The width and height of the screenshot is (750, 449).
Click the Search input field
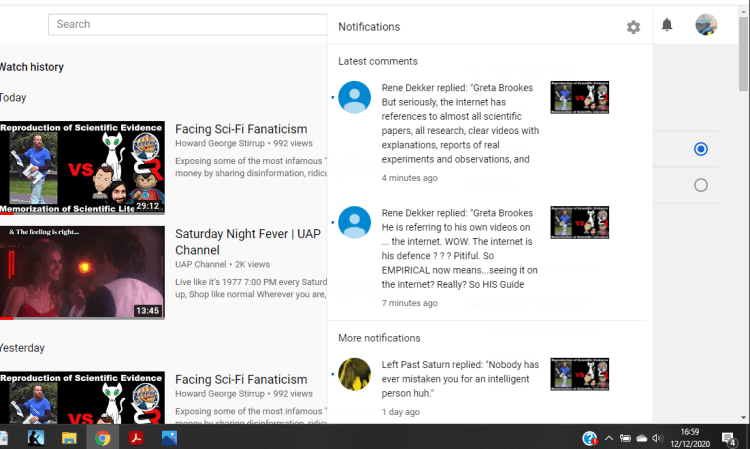click(x=188, y=24)
